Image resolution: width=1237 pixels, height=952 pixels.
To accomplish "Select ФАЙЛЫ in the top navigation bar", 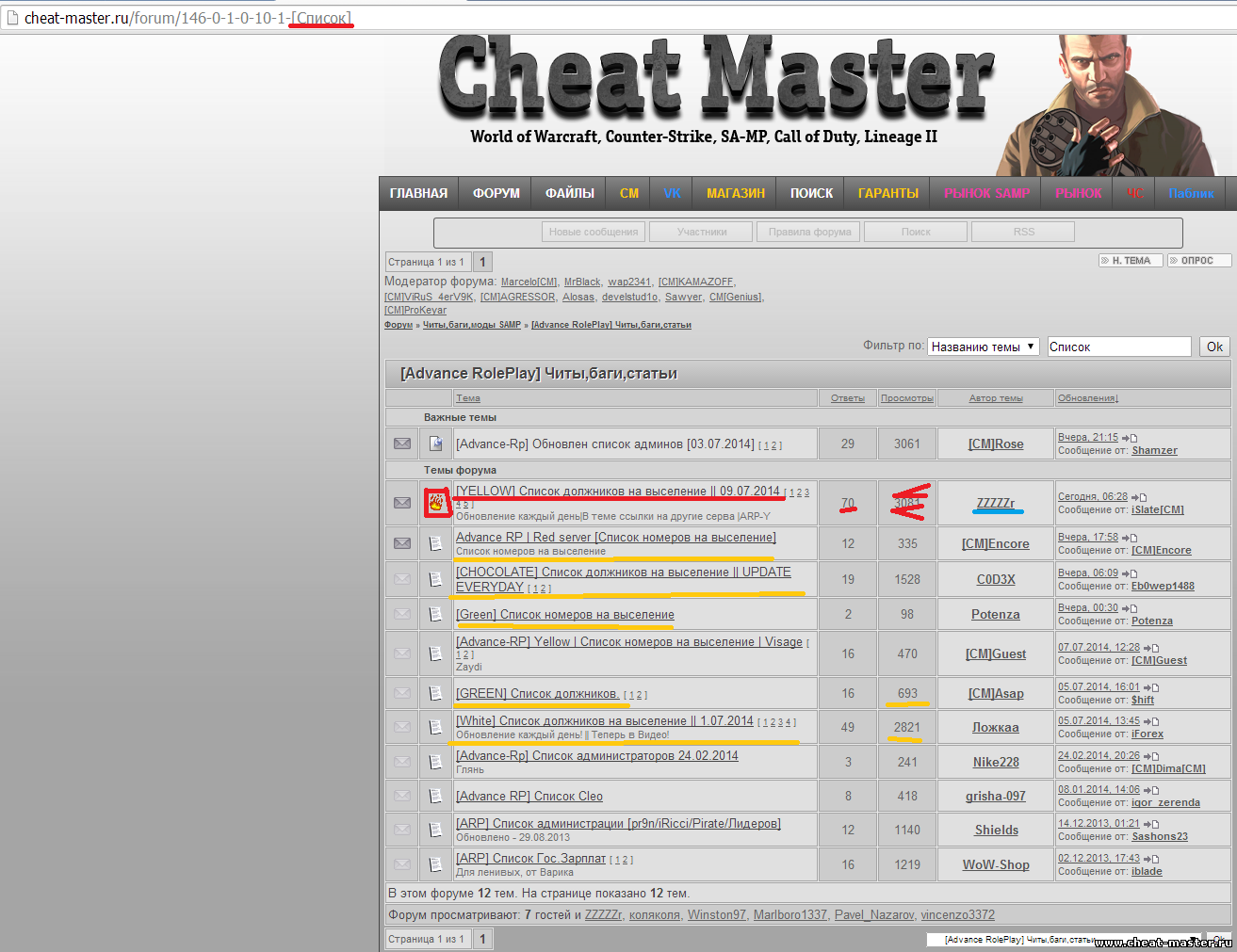I will [569, 193].
